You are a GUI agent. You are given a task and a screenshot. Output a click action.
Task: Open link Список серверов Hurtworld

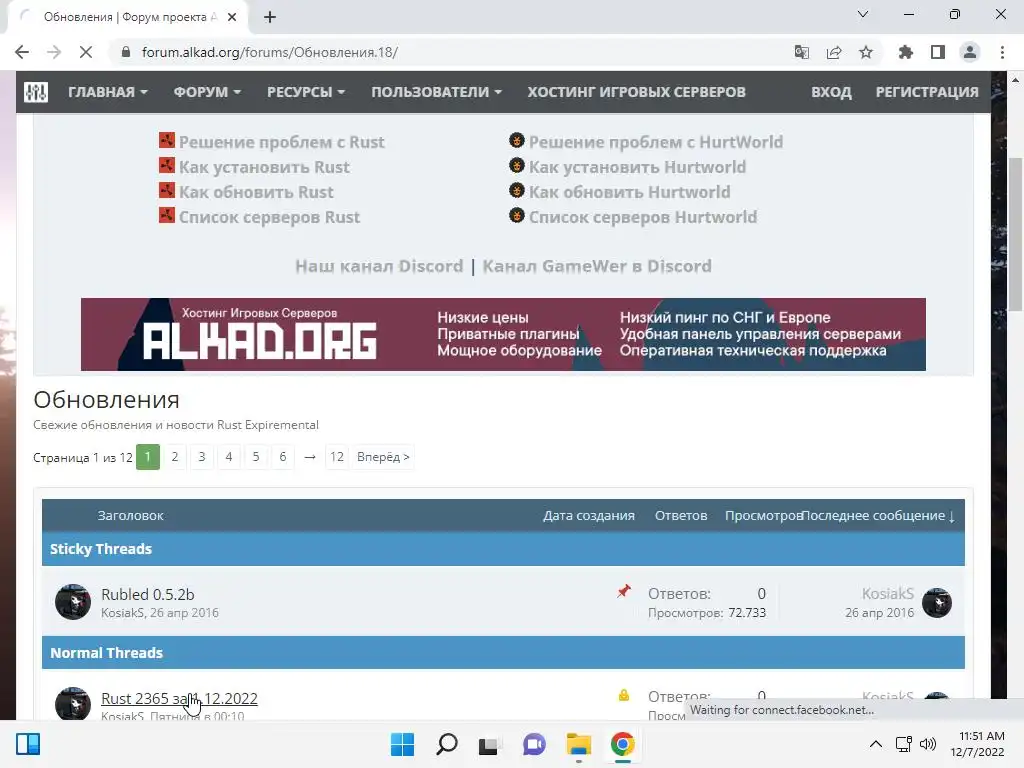pyautogui.click(x=643, y=217)
